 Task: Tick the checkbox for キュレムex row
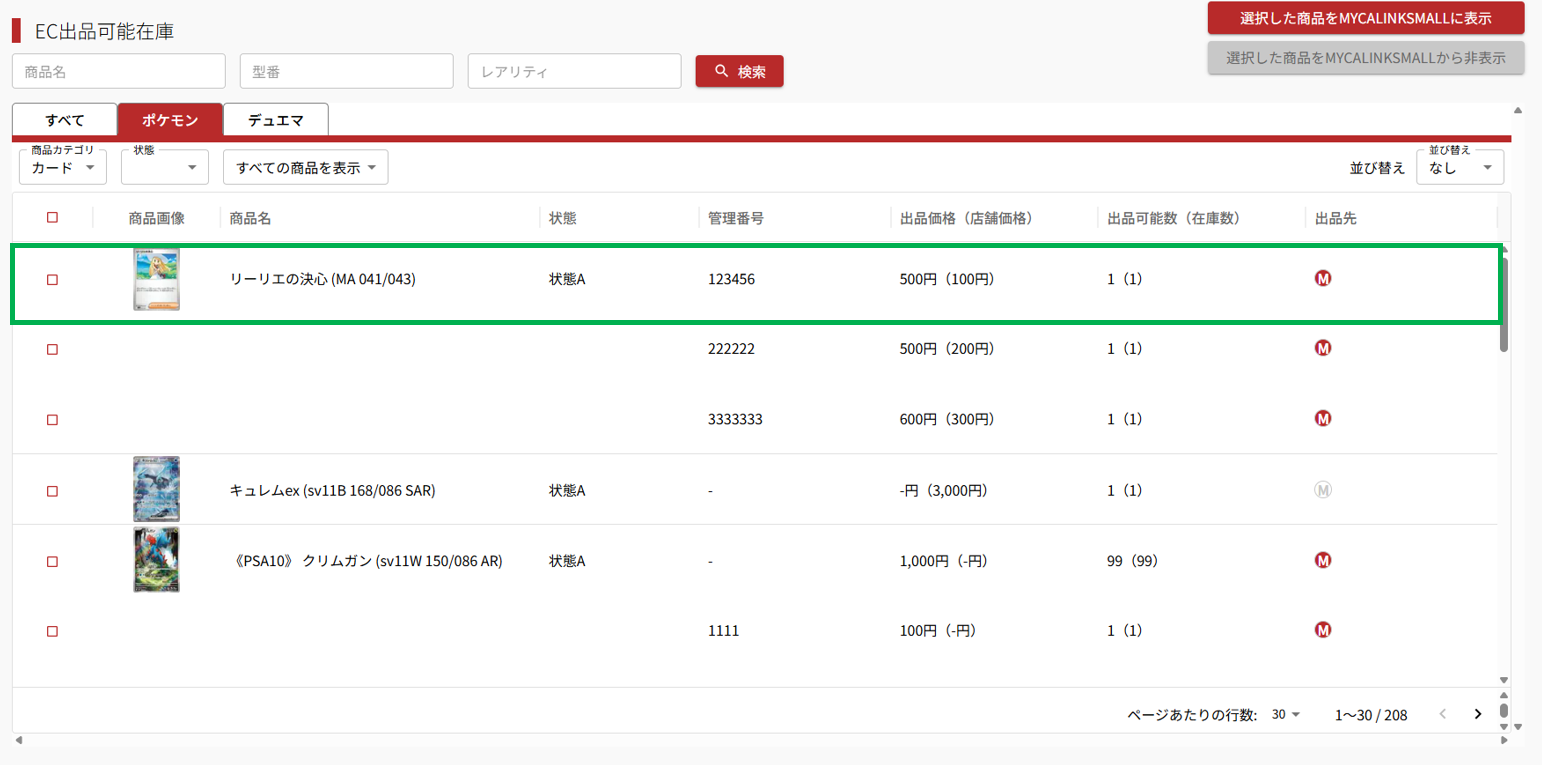tap(53, 491)
